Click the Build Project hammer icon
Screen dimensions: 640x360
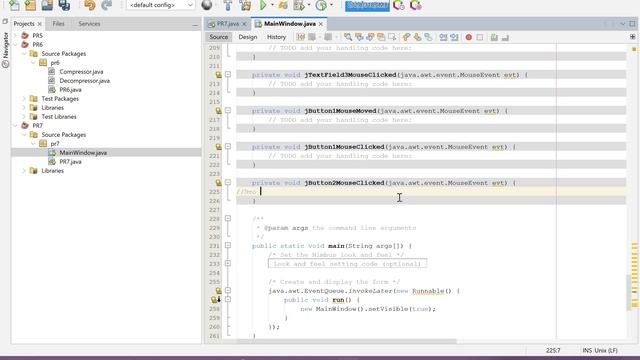[228, 5]
